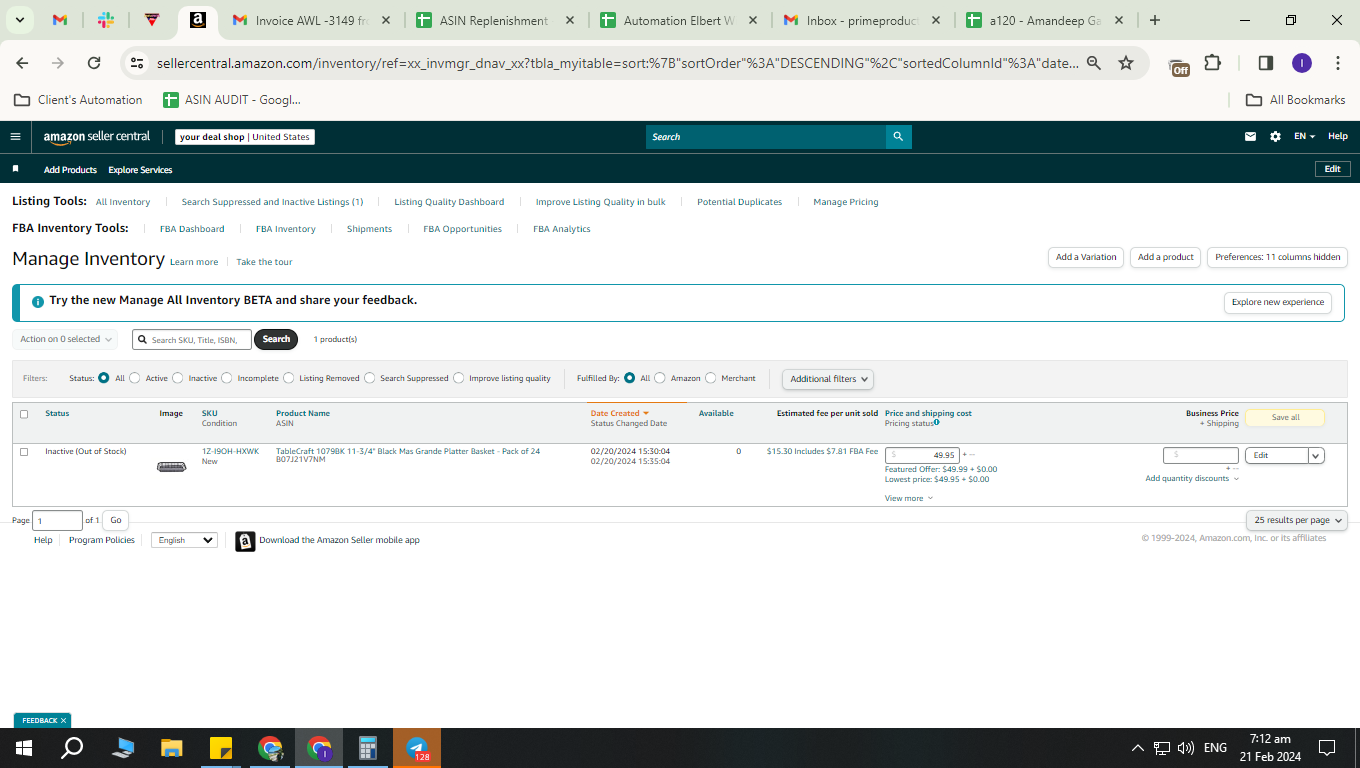Tick the checkbox for the TableCraft product row

pyautogui.click(x=24, y=452)
